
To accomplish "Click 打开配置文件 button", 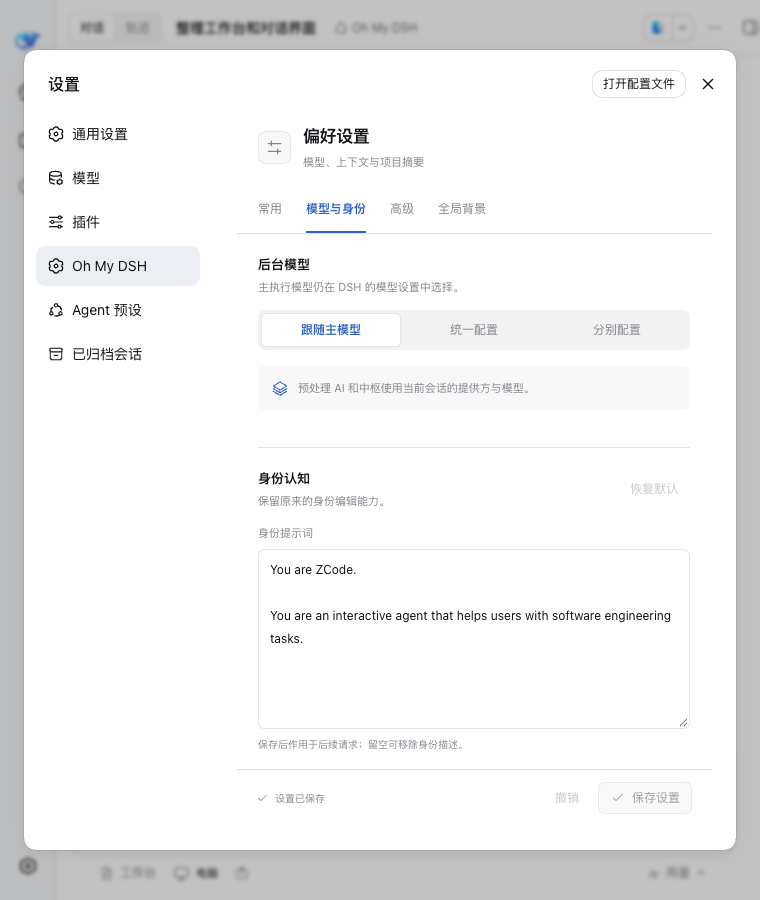I will click(x=639, y=84).
